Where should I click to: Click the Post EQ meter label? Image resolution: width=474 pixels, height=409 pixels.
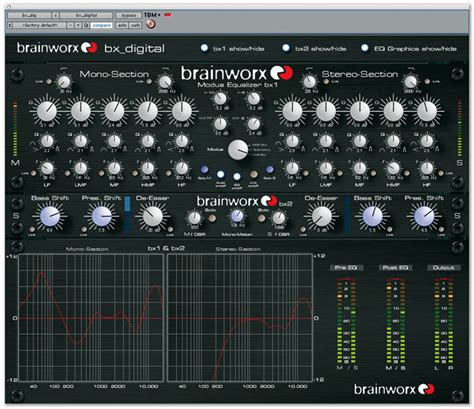click(x=395, y=268)
